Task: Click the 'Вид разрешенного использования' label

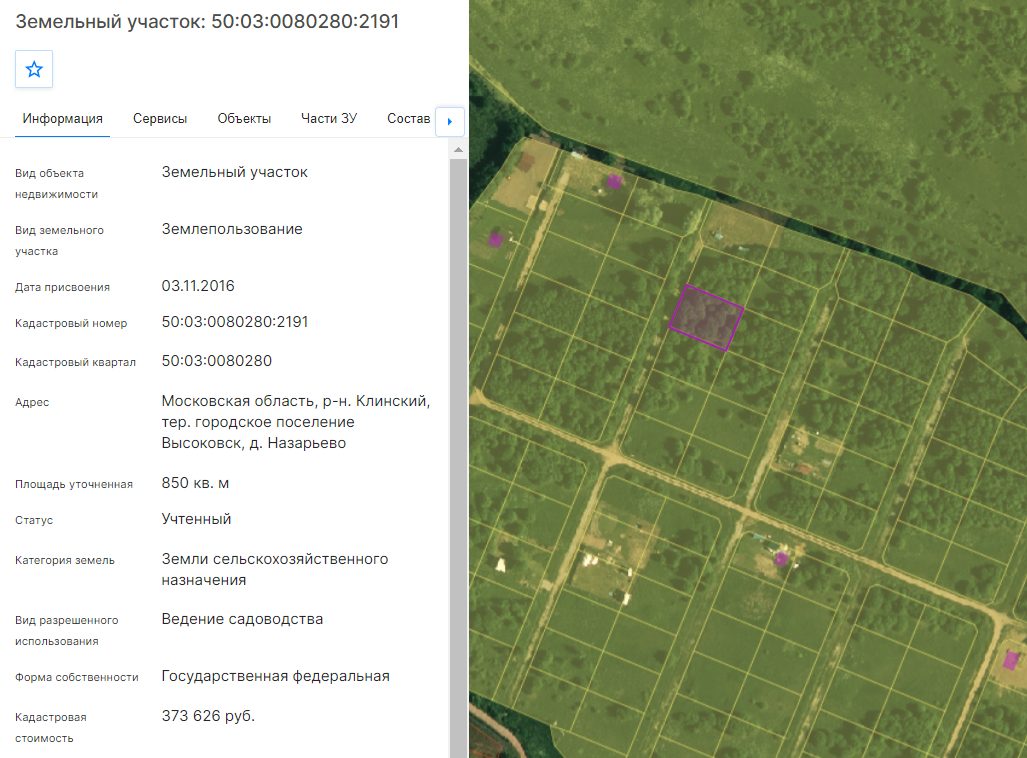Action: point(67,630)
